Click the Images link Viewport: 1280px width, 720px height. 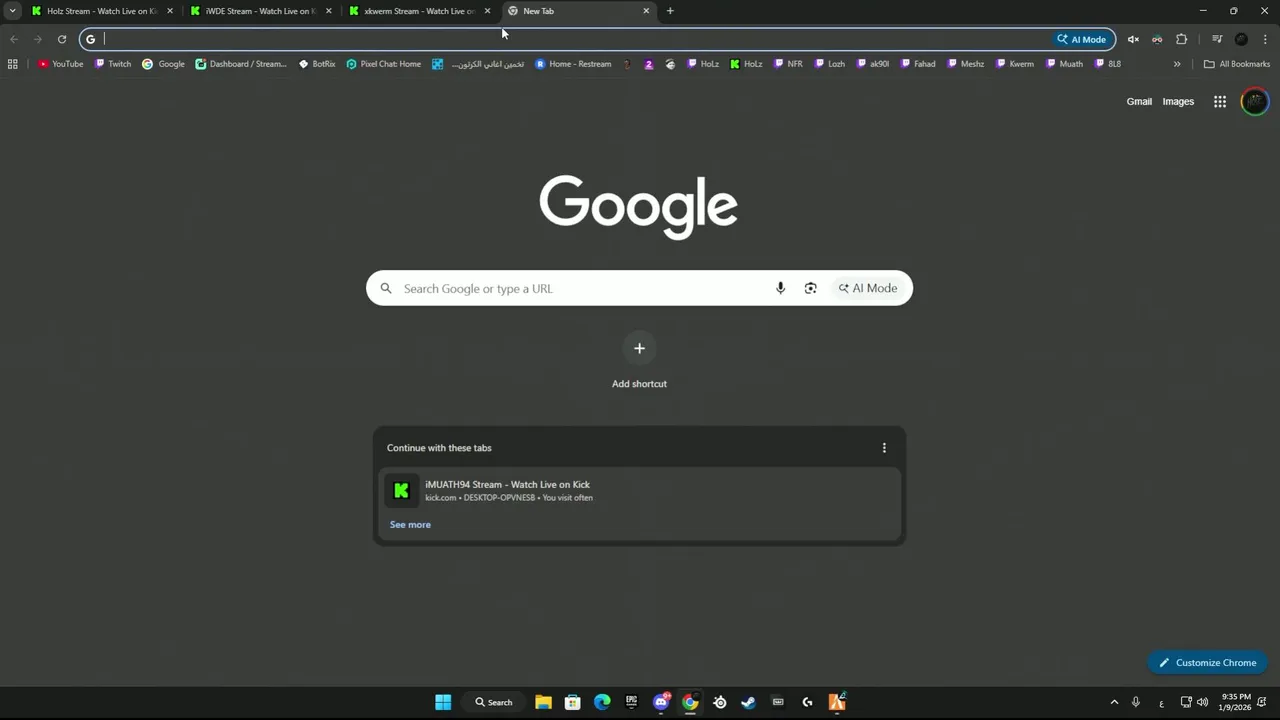(1178, 101)
